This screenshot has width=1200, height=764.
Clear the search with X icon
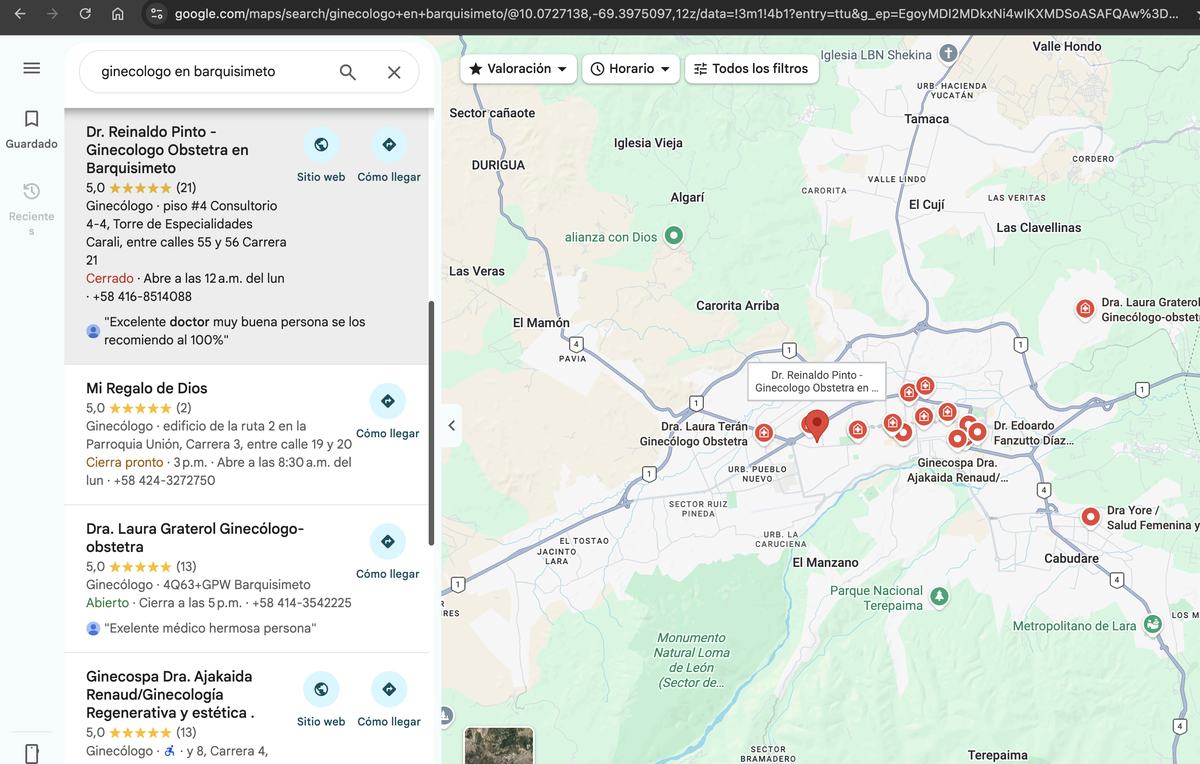[x=394, y=72]
